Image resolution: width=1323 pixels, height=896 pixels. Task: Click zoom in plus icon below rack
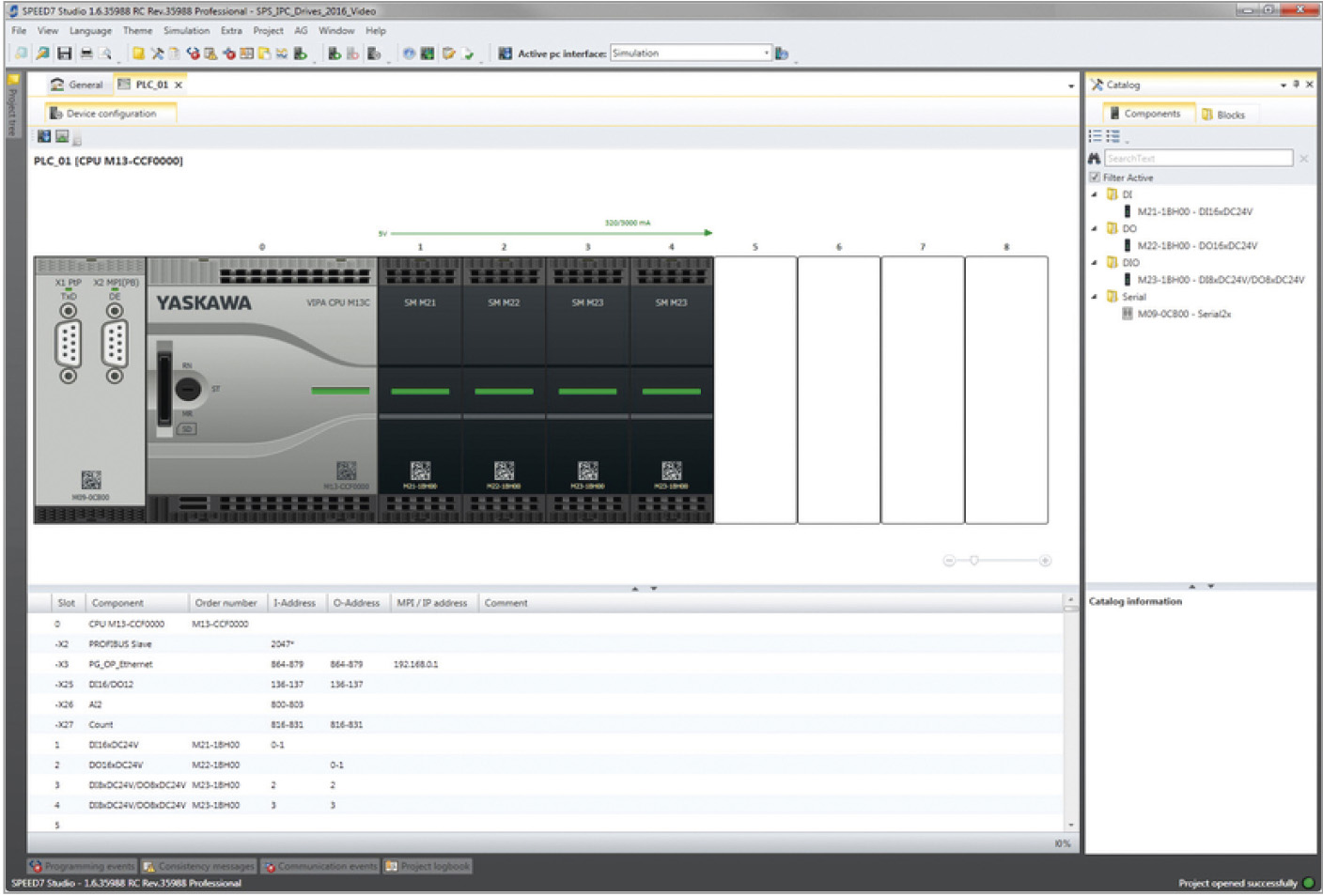tap(1045, 561)
